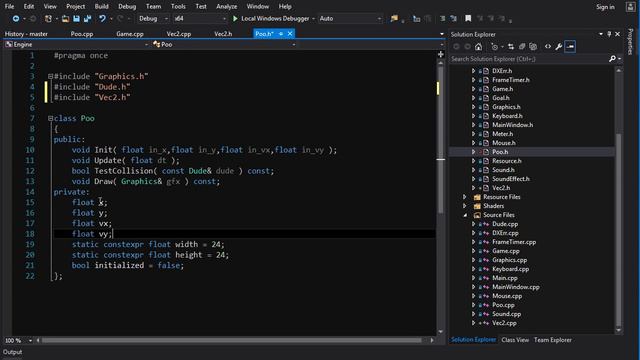Image resolution: width=640 pixels, height=360 pixels.
Task: Open the active files list dropdown arrow
Action: point(442,34)
